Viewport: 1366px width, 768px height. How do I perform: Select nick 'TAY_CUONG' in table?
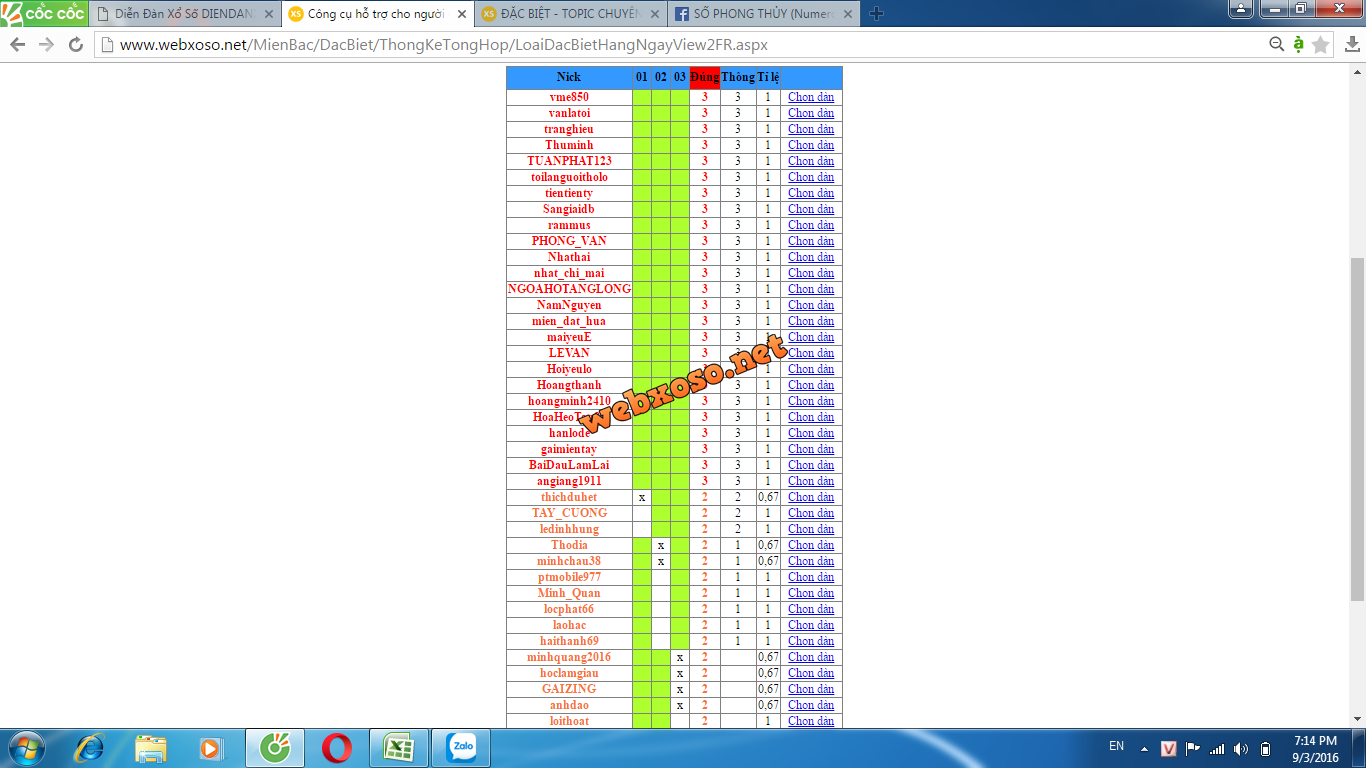(x=569, y=513)
